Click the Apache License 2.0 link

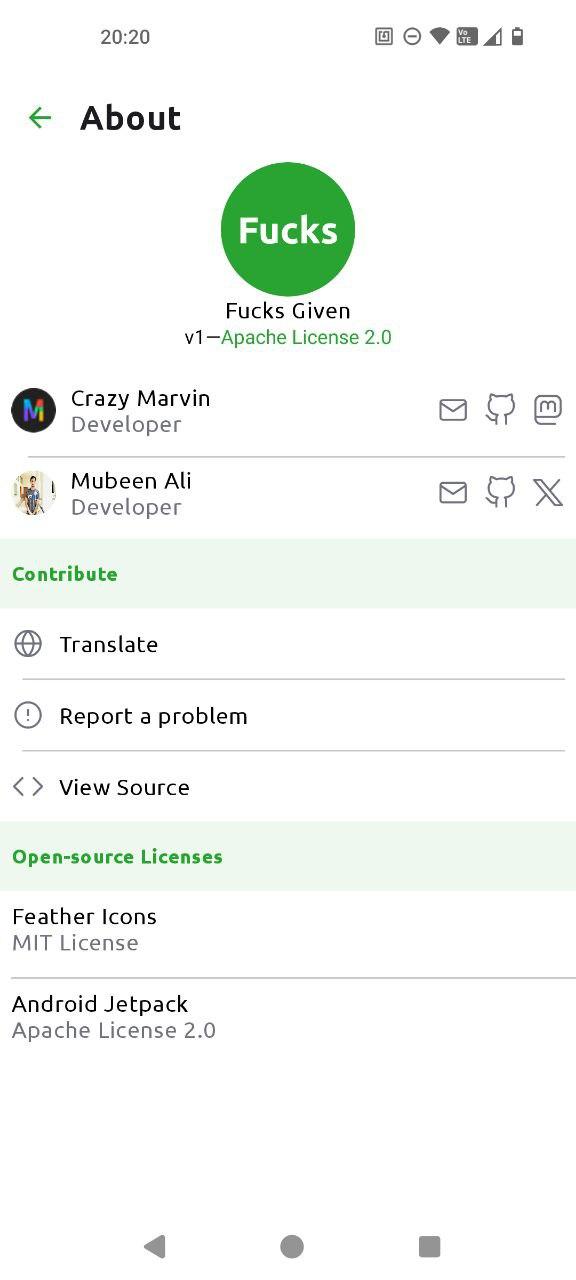pos(306,337)
